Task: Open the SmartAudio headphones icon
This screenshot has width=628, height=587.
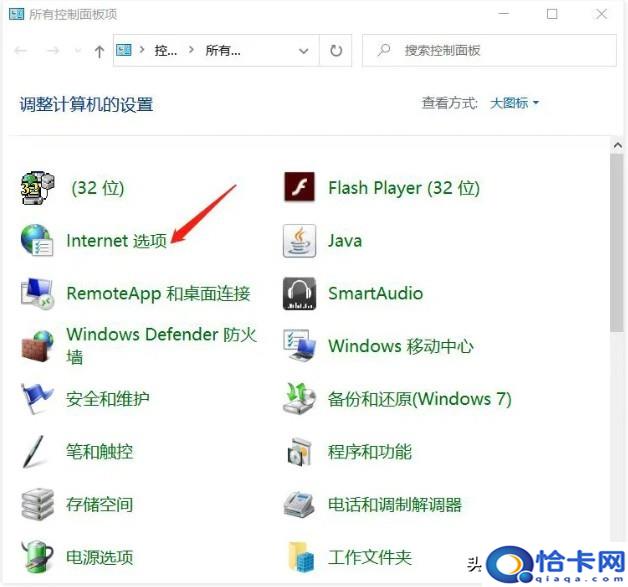Action: click(299, 294)
